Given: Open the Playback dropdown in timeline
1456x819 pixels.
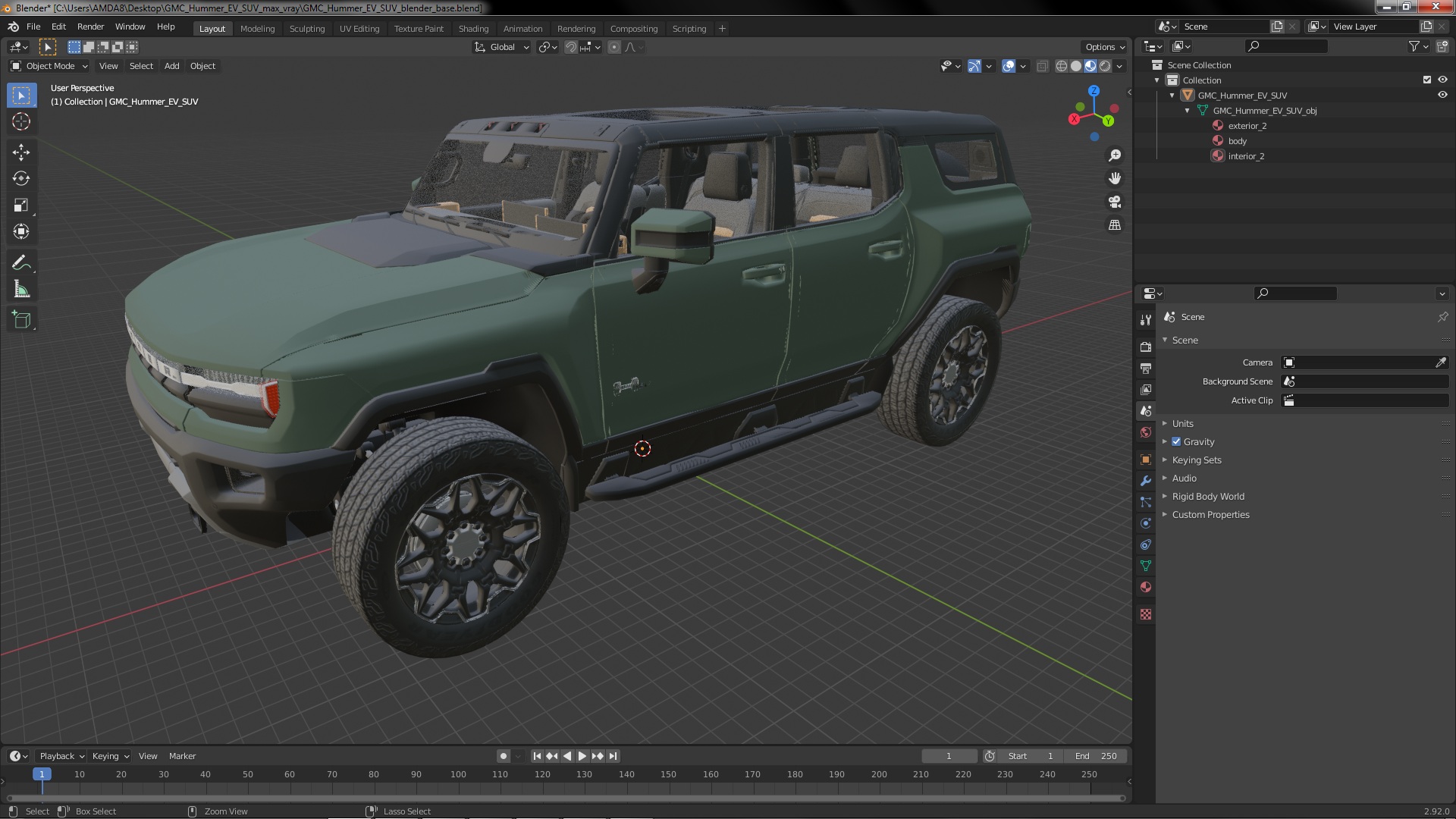Looking at the screenshot, I should [61, 756].
